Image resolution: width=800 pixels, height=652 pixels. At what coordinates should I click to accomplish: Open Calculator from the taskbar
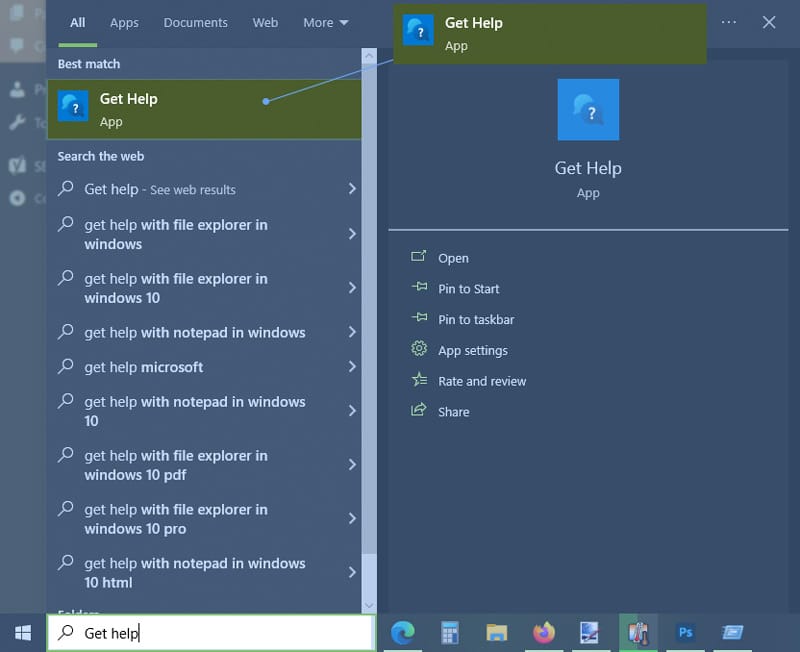(449, 633)
